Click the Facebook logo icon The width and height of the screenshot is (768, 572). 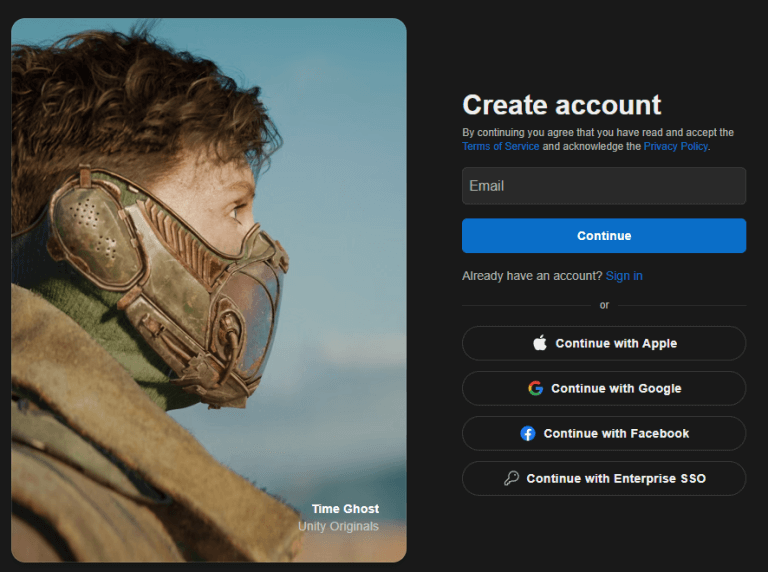(x=528, y=433)
